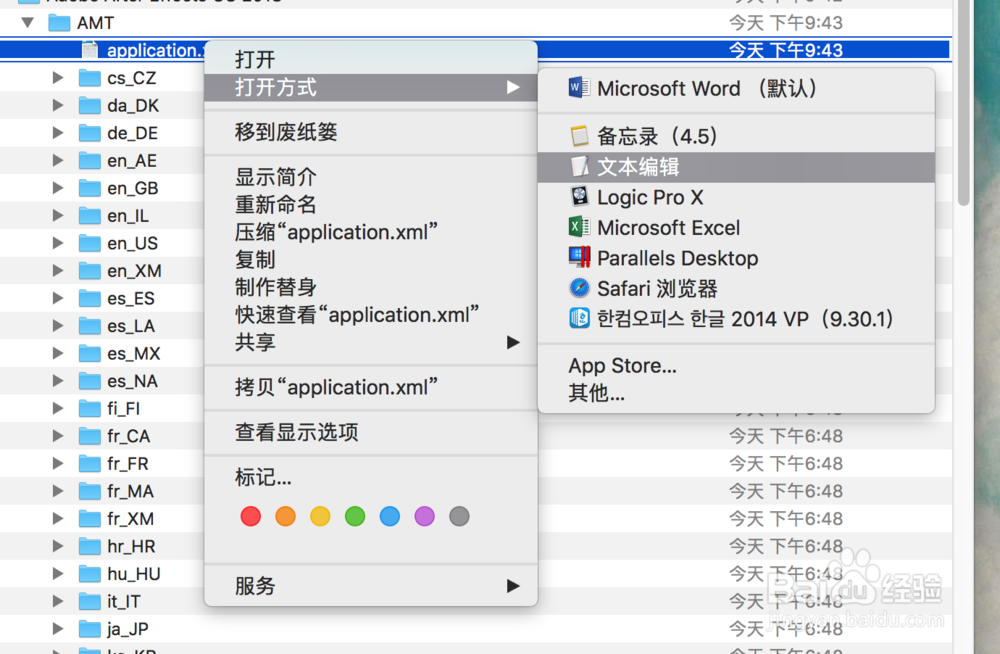Viewport: 1000px width, 654px height.
Task: Expand the es_NA folder triangle
Action: [58, 381]
